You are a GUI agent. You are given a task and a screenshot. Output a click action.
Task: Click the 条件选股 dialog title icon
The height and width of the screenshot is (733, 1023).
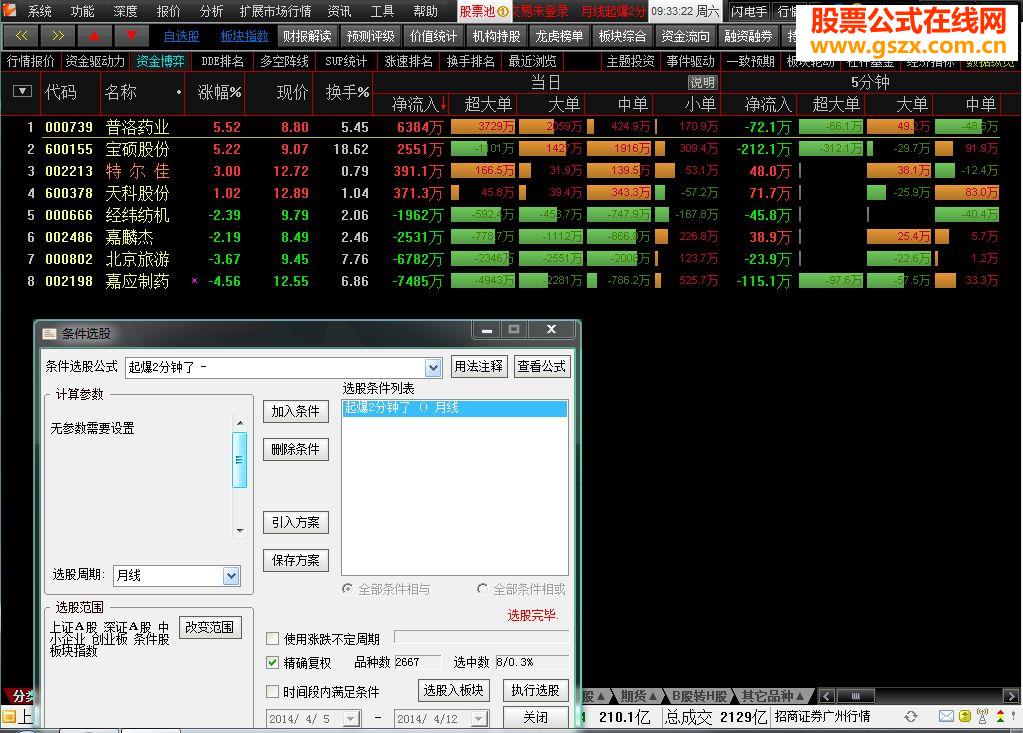[49, 334]
